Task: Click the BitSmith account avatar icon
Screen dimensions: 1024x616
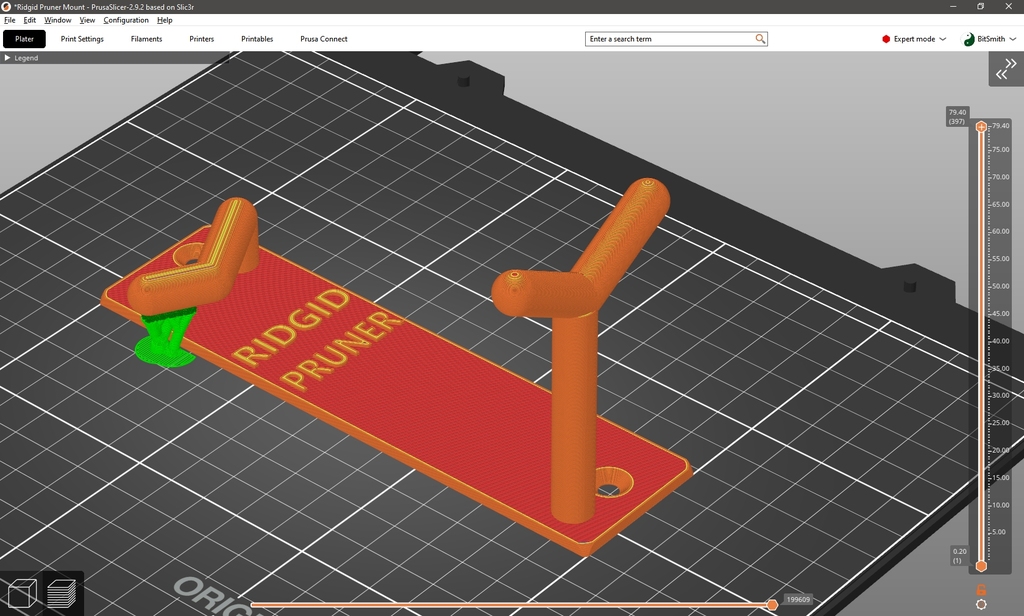Action: [x=968, y=39]
